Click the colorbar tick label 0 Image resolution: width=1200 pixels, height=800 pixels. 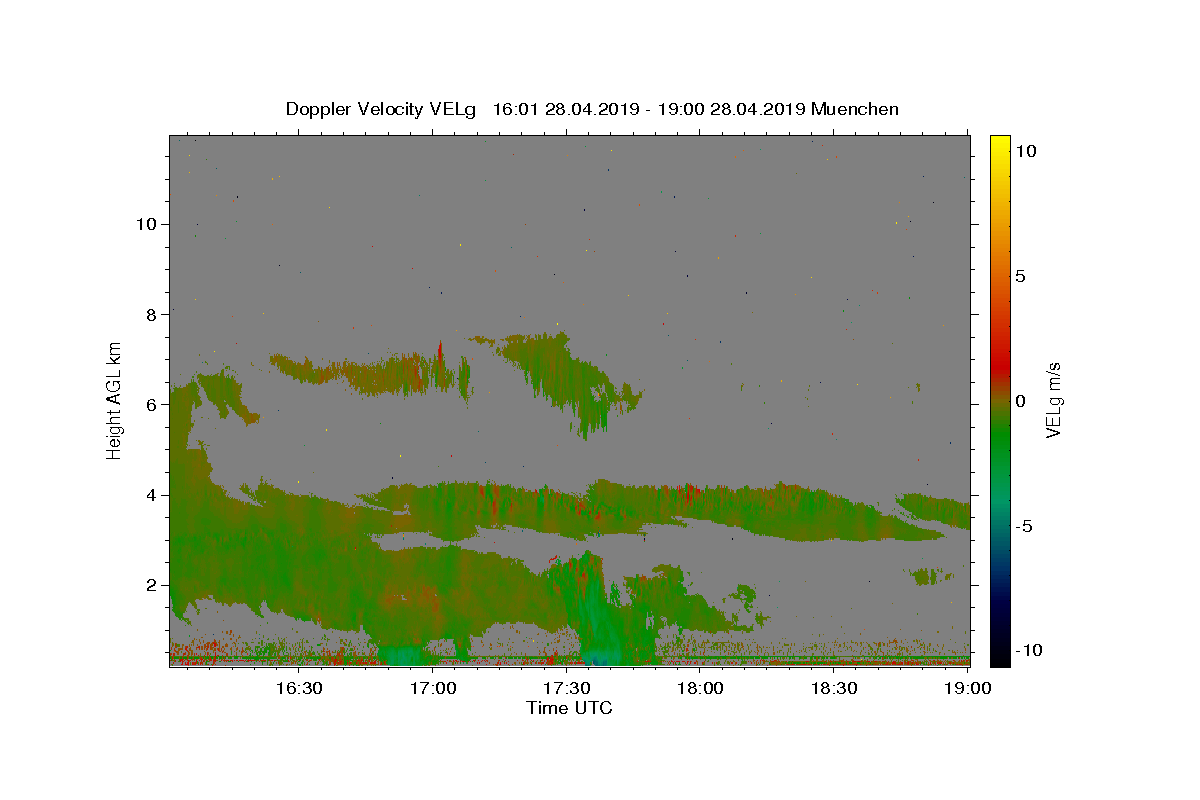[1020, 401]
